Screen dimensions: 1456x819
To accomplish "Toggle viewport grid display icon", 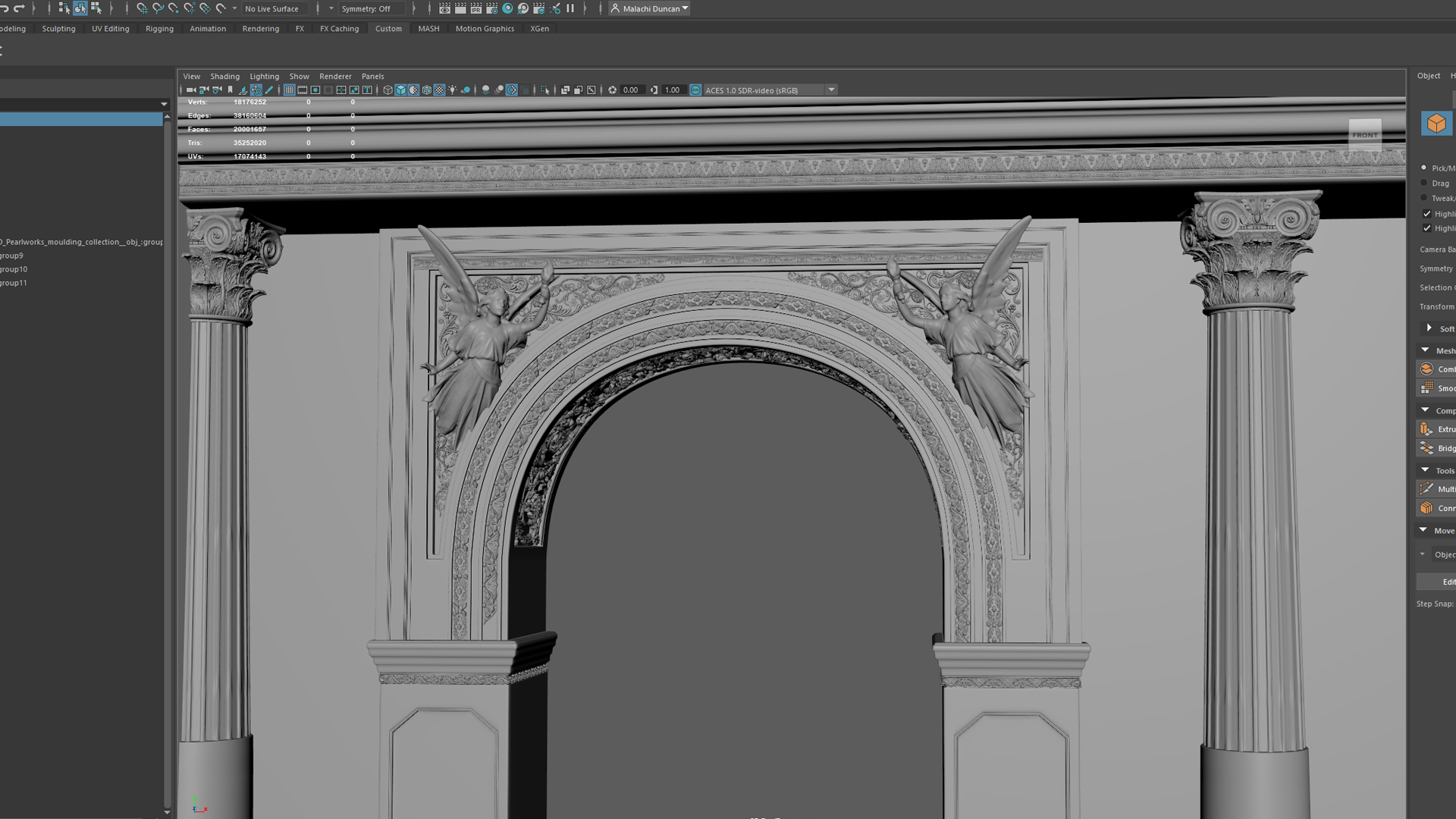I will pyautogui.click(x=290, y=90).
